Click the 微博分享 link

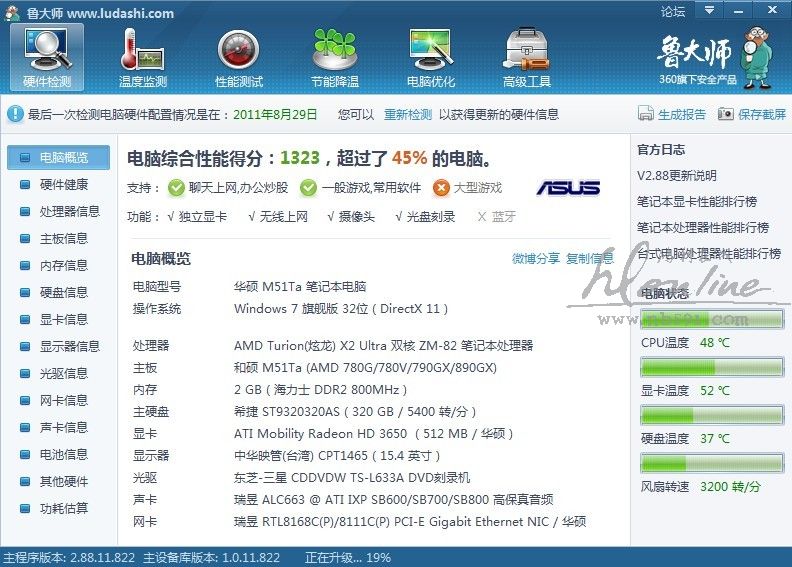coord(536,259)
